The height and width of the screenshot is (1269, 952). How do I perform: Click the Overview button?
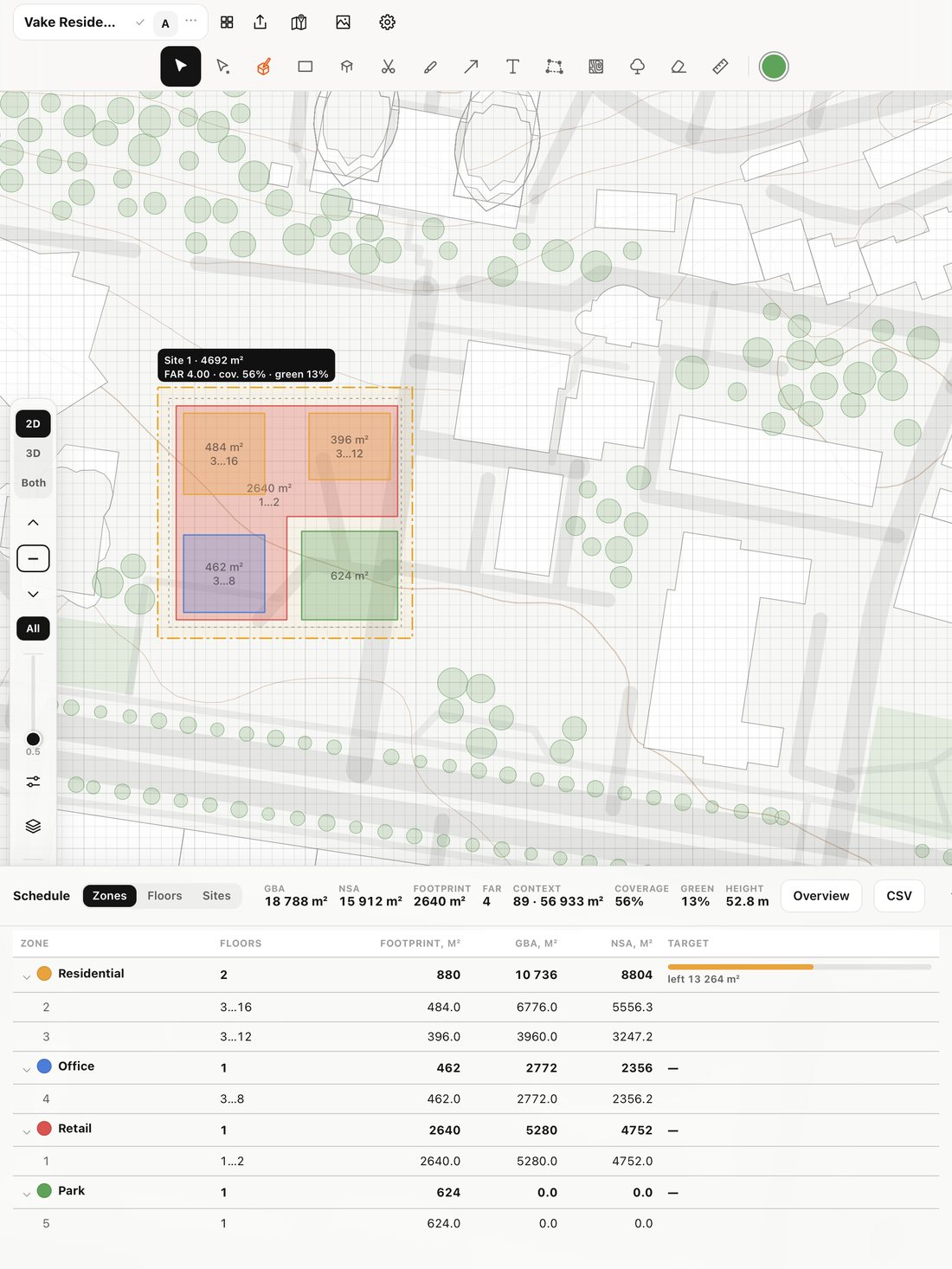(821, 896)
